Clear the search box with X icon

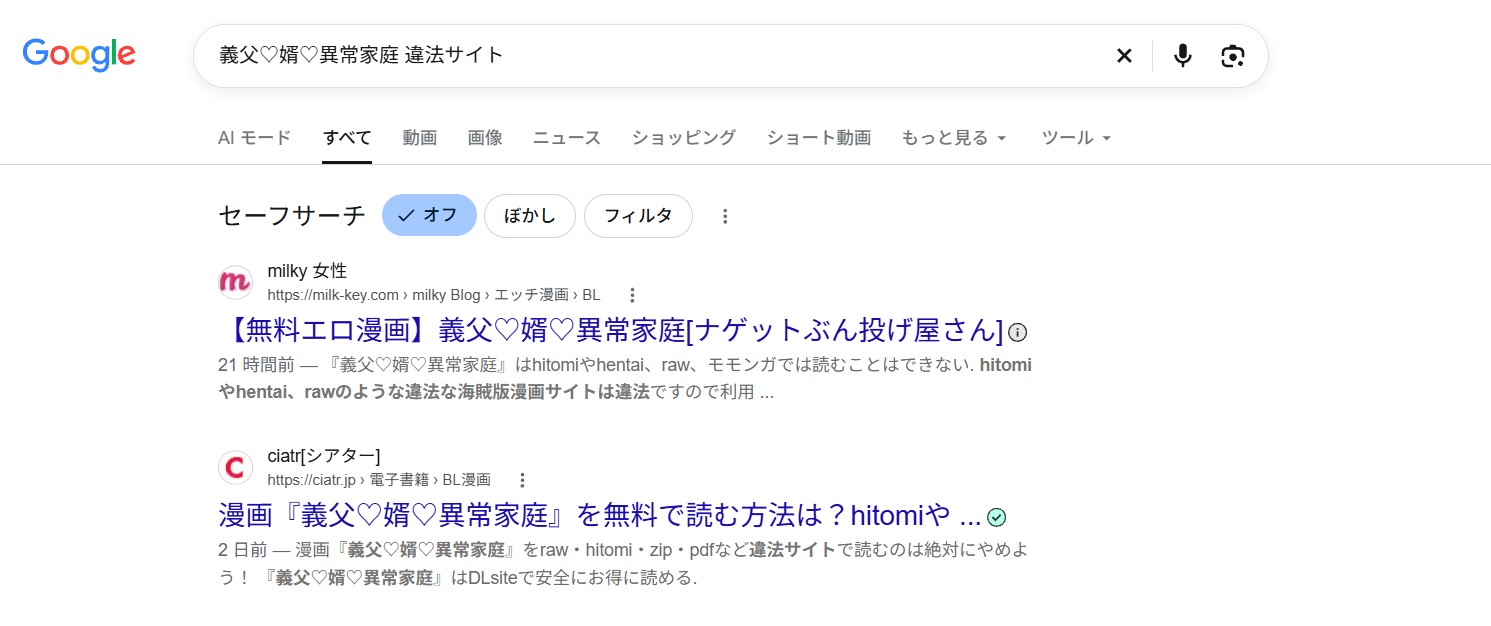(1124, 56)
